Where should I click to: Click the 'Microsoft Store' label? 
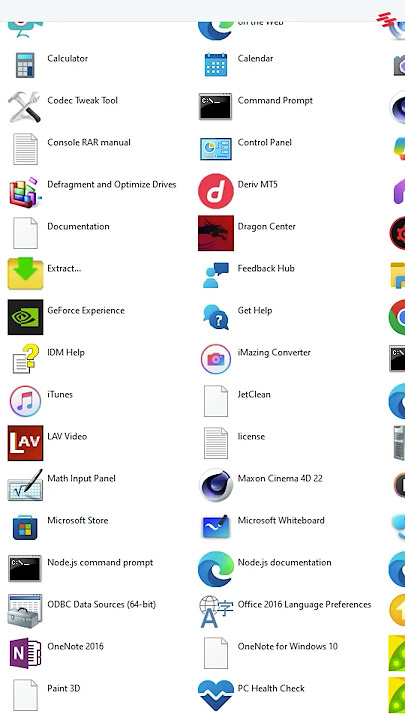click(78, 520)
